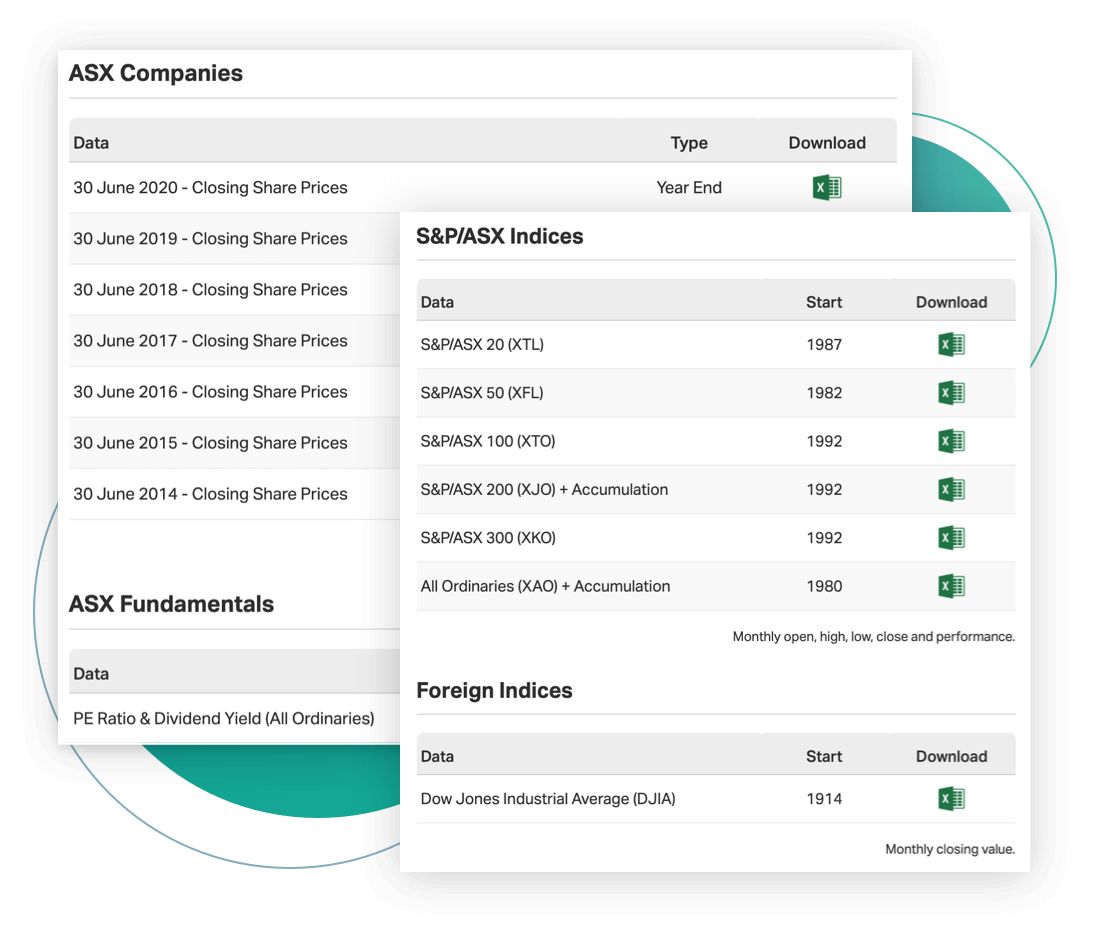Click '30 June 2015 - Closing Share Prices' row text
Screen dimensions: 1100x940
point(210,443)
